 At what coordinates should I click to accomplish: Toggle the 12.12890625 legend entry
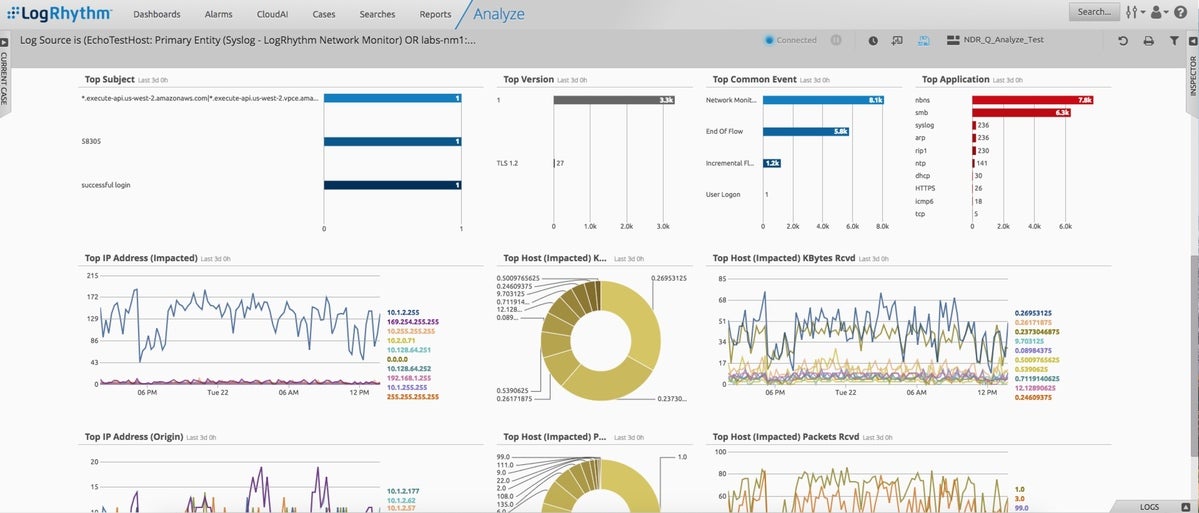point(1033,388)
